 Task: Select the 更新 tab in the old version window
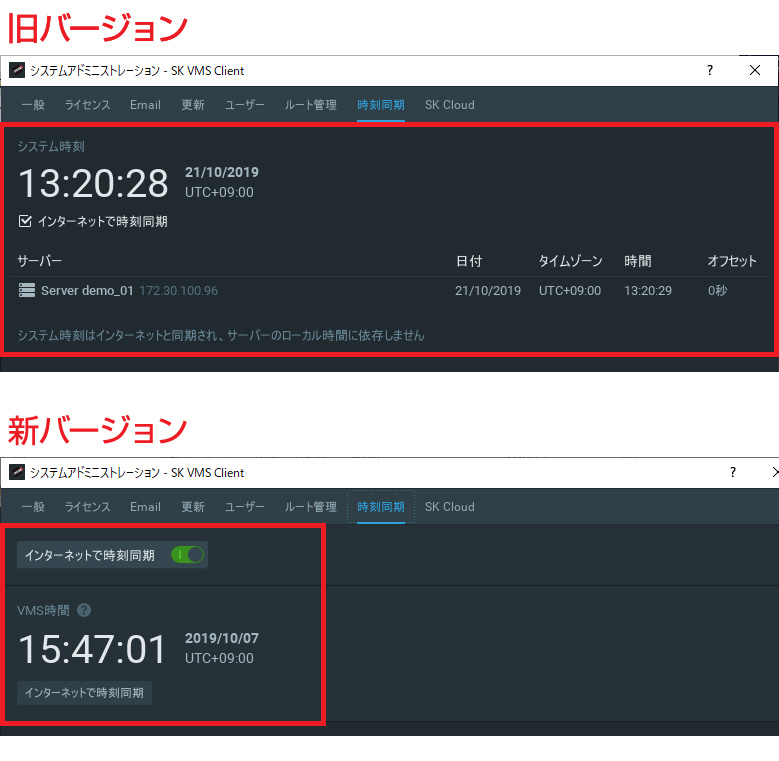pyautogui.click(x=193, y=105)
